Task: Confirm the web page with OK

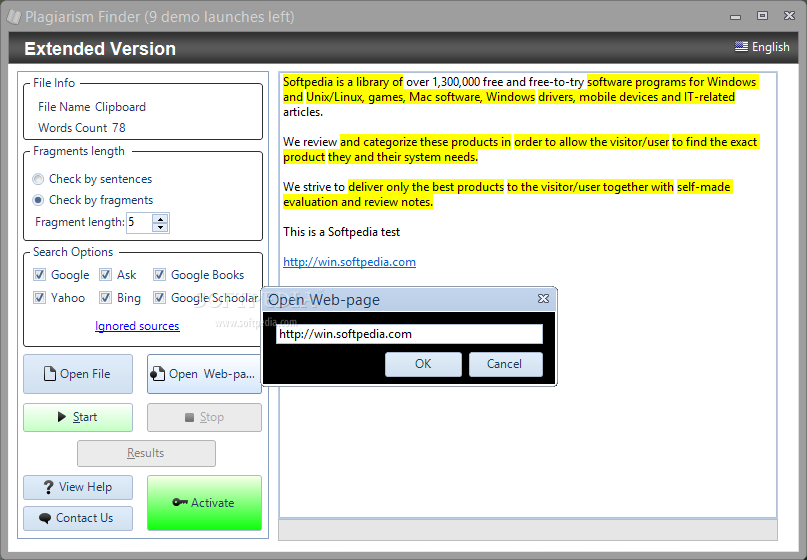Action: tap(423, 364)
